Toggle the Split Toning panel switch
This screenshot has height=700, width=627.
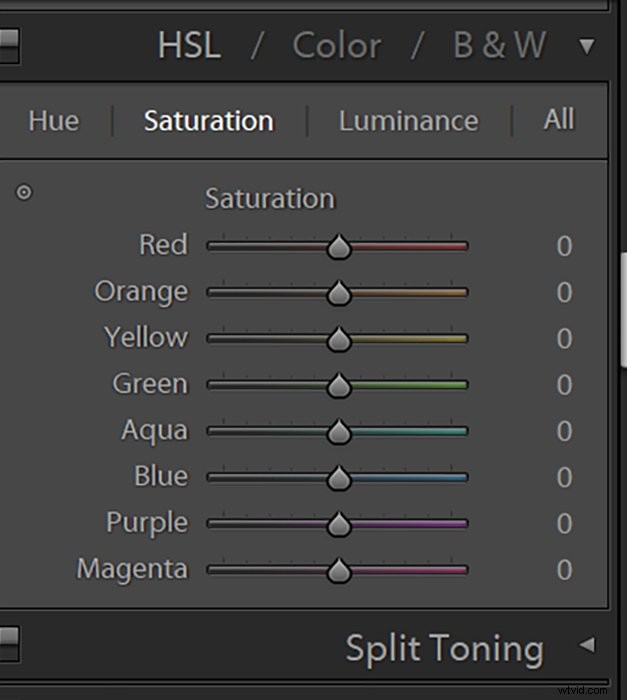[9, 644]
